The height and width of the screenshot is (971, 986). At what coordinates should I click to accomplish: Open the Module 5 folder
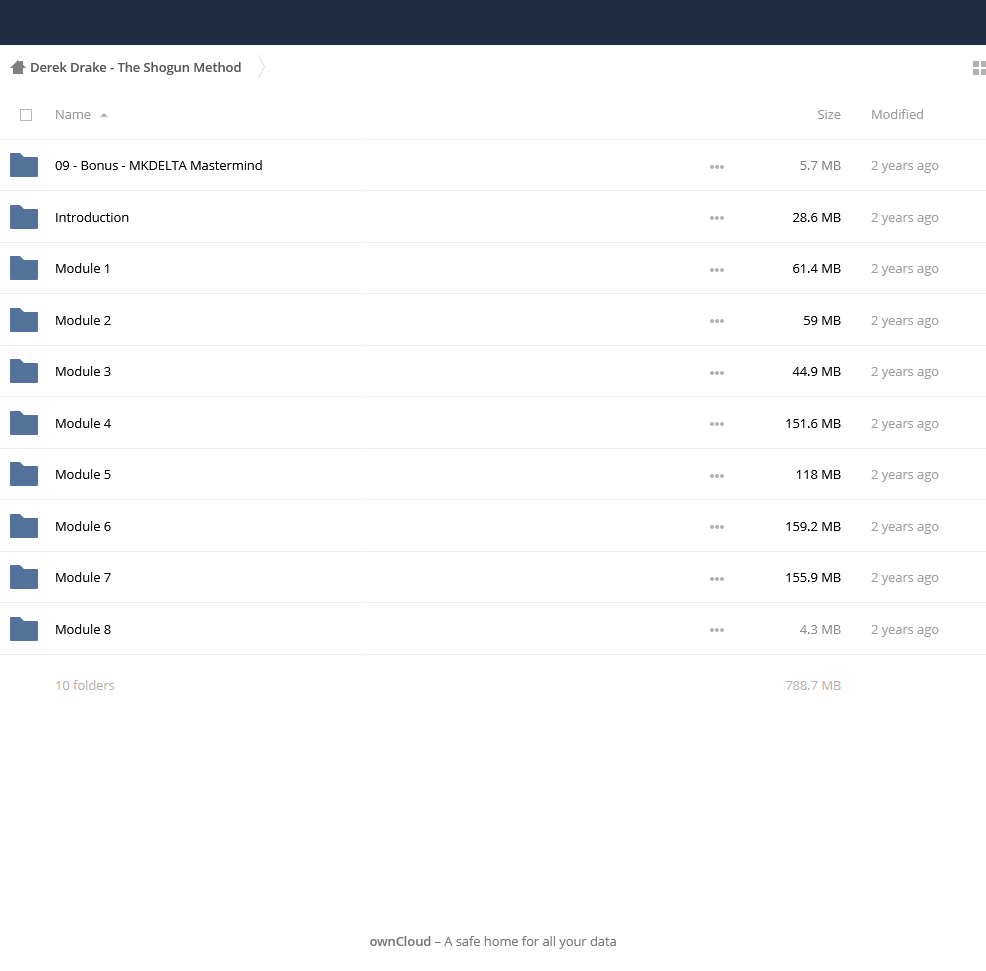point(83,475)
